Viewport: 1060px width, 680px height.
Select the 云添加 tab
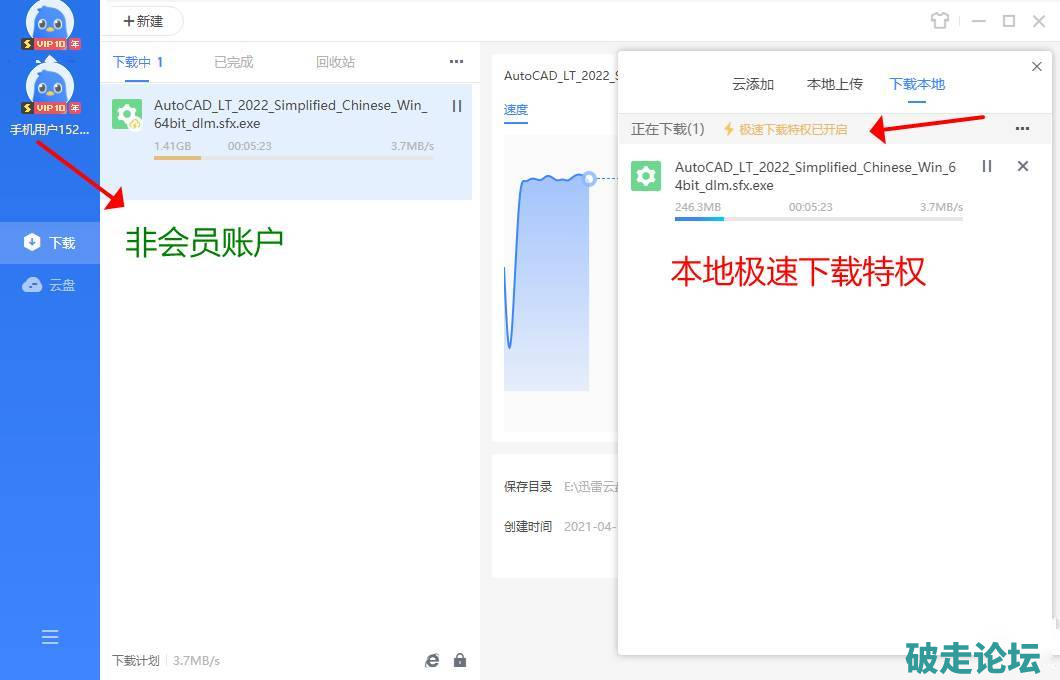[753, 84]
